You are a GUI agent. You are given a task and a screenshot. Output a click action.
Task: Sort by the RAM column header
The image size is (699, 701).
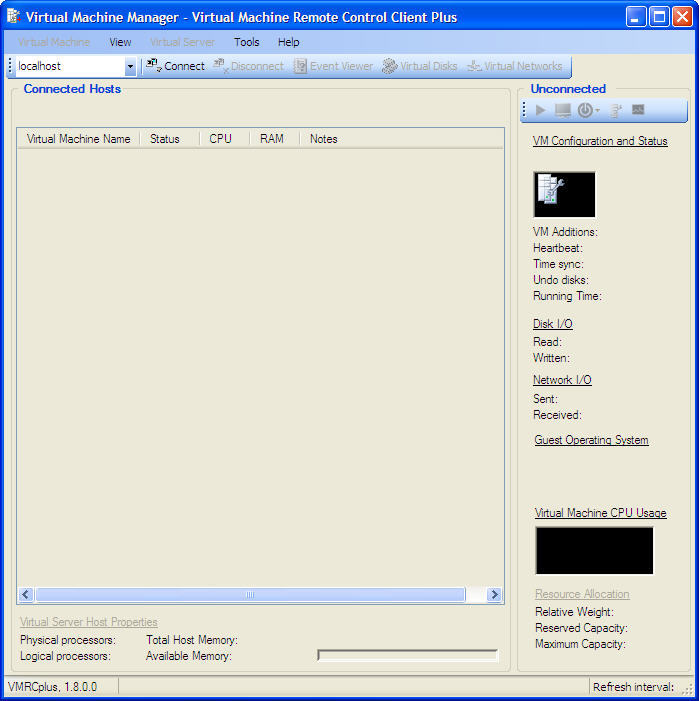point(275,139)
